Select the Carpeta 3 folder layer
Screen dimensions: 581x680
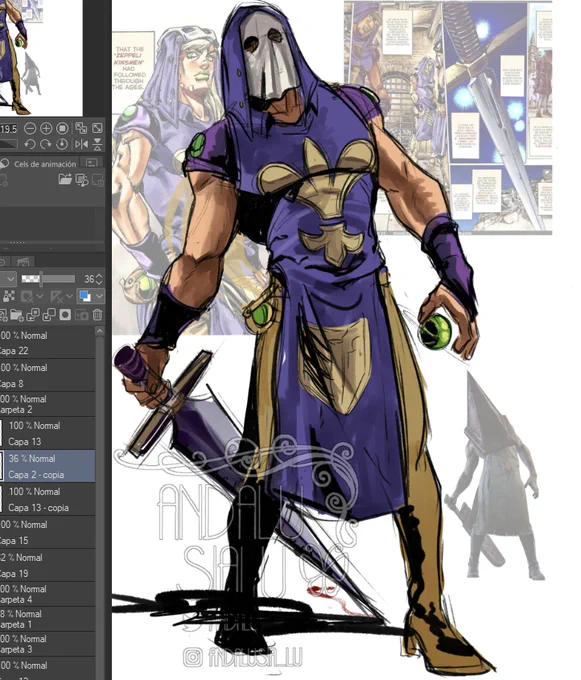pyautogui.click(x=47, y=644)
